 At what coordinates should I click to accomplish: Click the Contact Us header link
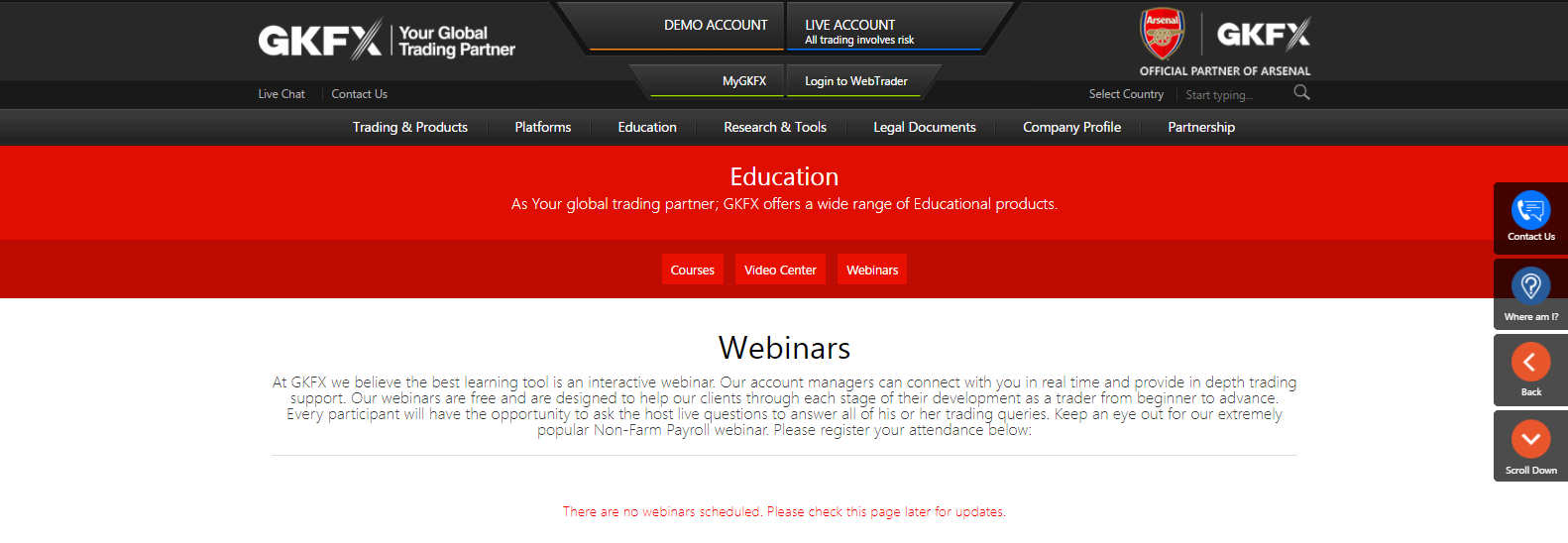[359, 94]
